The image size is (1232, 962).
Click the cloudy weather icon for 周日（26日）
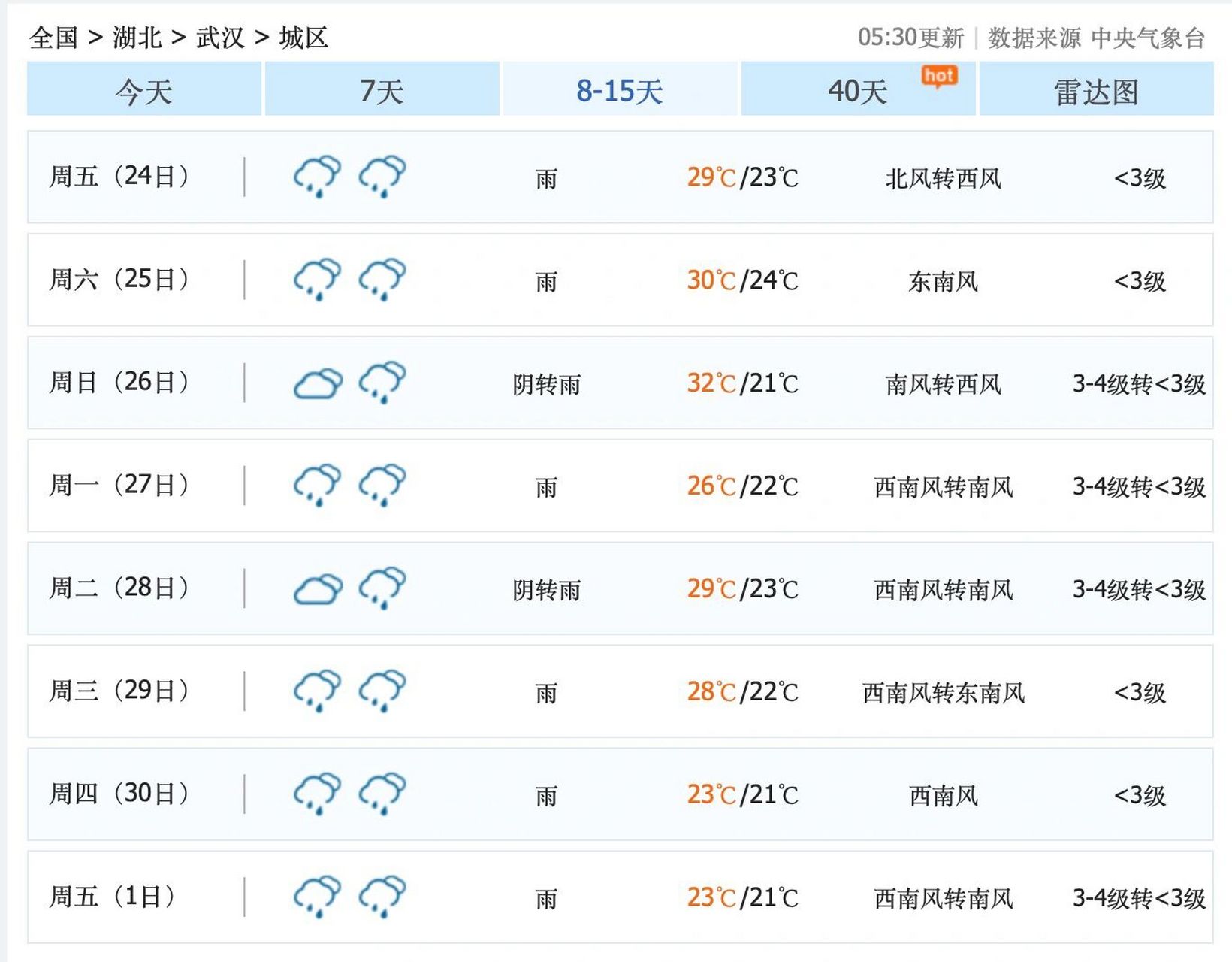point(317,383)
